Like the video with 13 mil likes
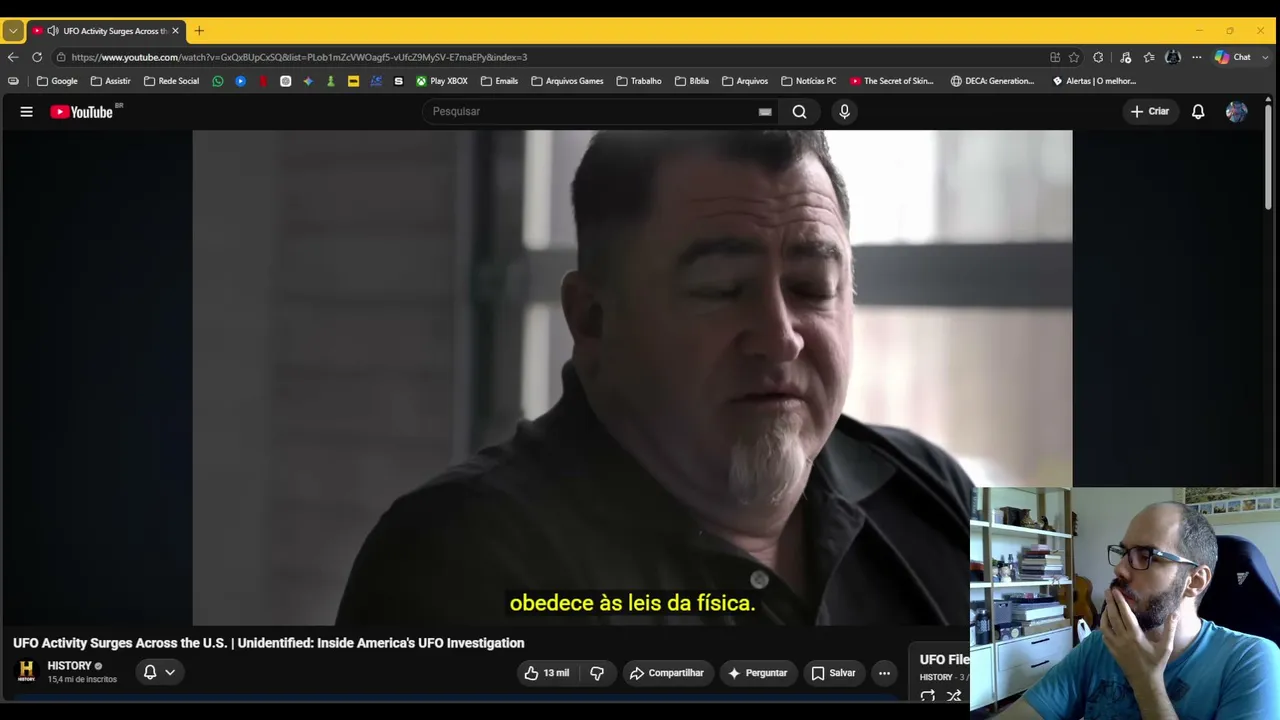This screenshot has height=720, width=1280. click(547, 673)
